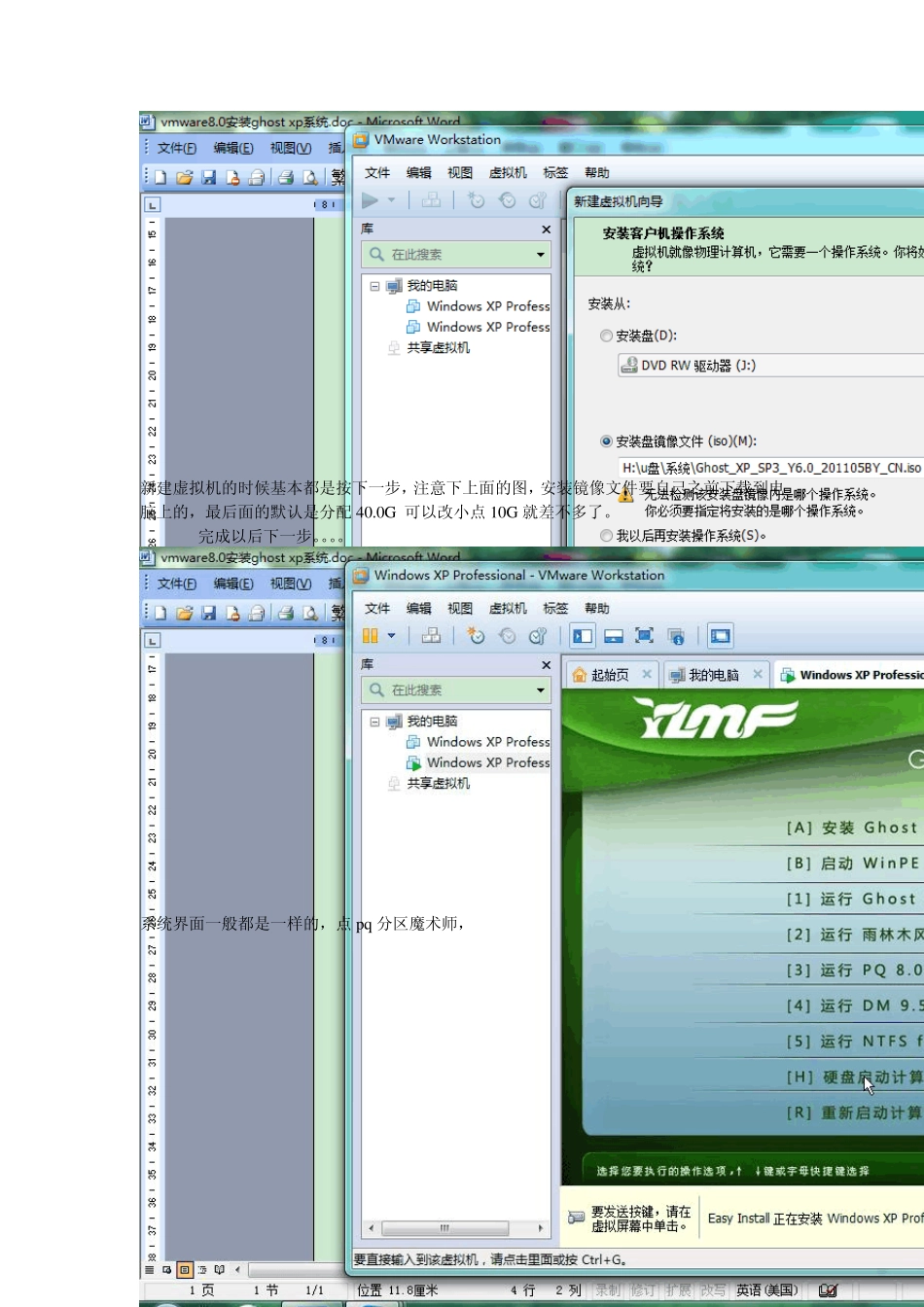Screen dimensions: 924x1307
Task: Click Print Preview icon in the Word window with status bar
Action: (310, 613)
